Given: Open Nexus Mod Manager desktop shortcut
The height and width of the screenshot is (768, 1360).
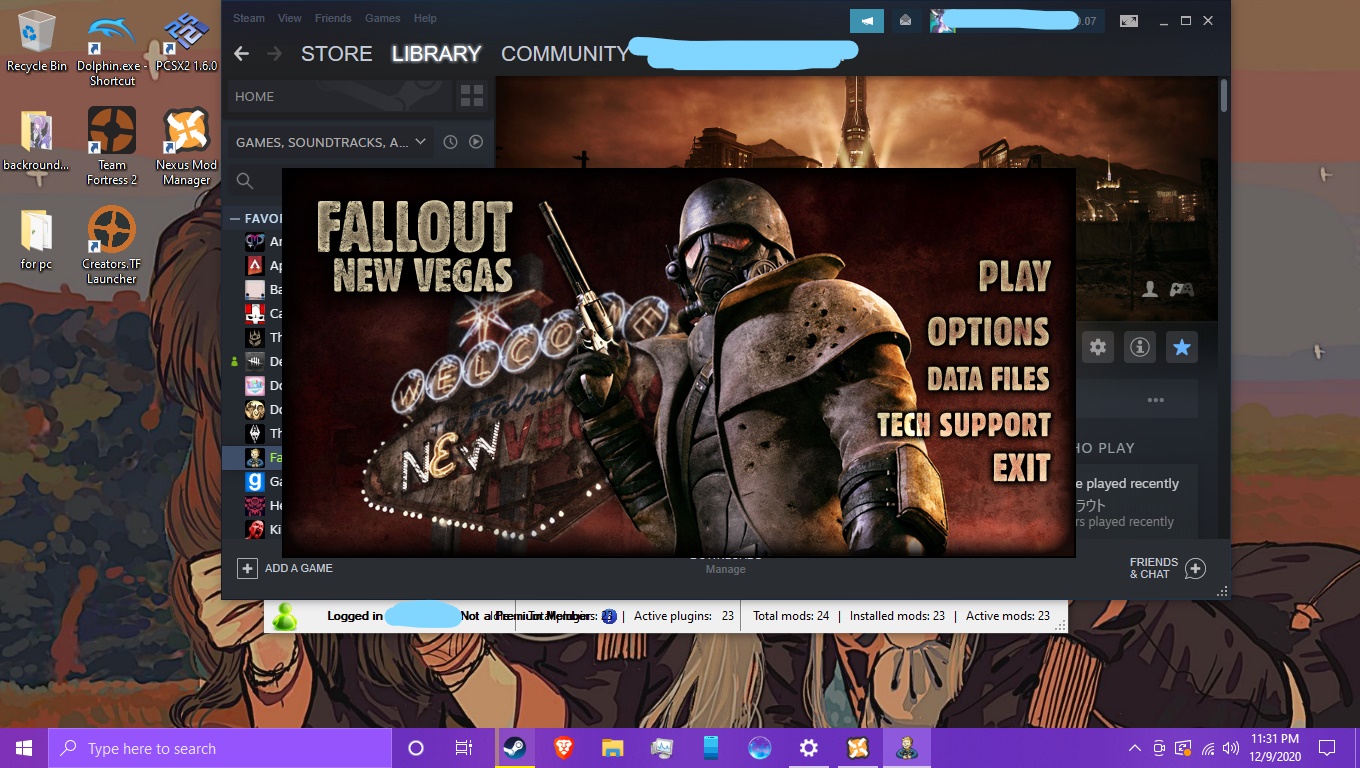Looking at the screenshot, I should coord(187,146).
